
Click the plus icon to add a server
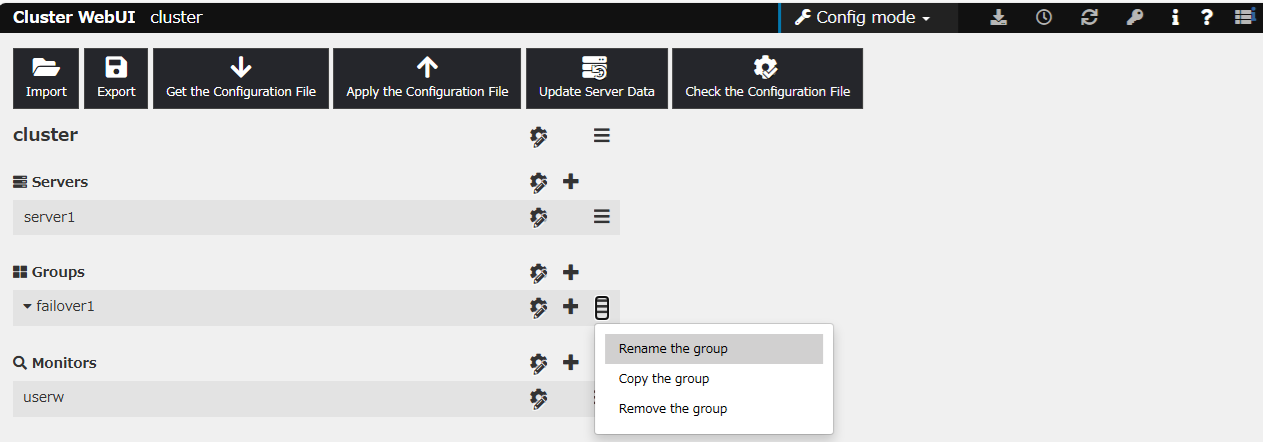click(571, 182)
